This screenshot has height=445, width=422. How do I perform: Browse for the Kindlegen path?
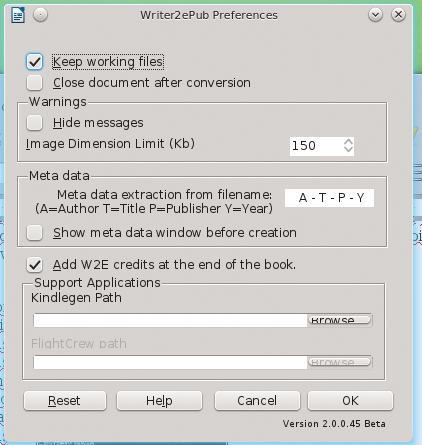[x=339, y=320]
